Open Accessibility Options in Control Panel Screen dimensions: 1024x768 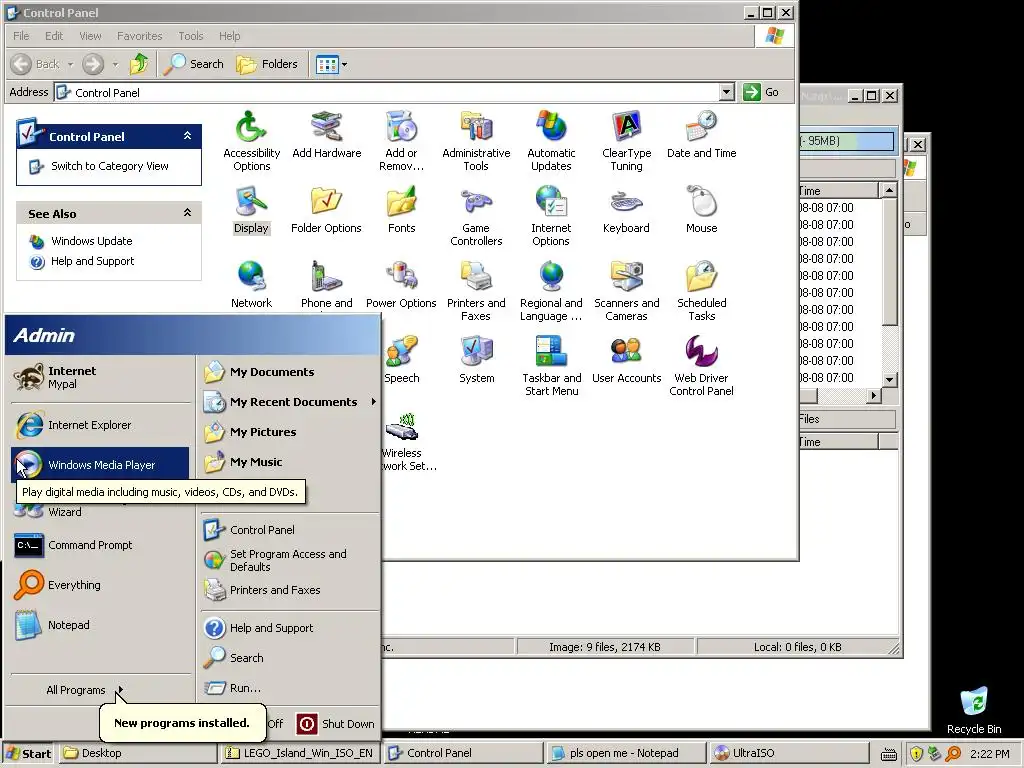coord(251,141)
